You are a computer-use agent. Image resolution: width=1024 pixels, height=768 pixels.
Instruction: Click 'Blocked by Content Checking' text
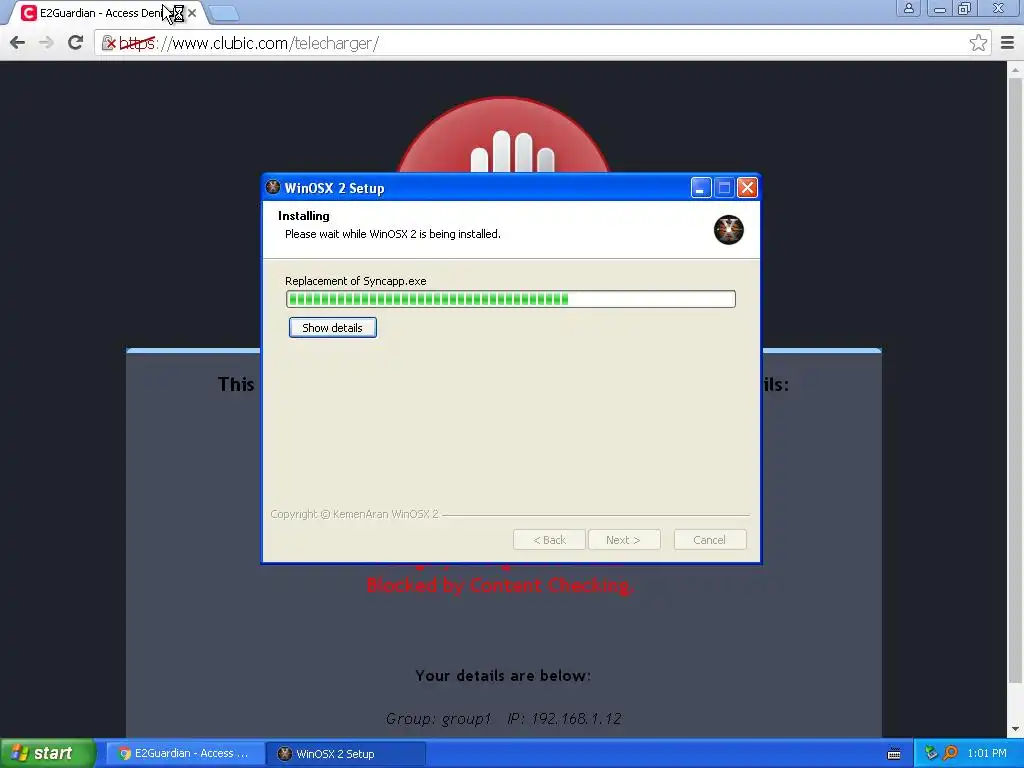(500, 586)
